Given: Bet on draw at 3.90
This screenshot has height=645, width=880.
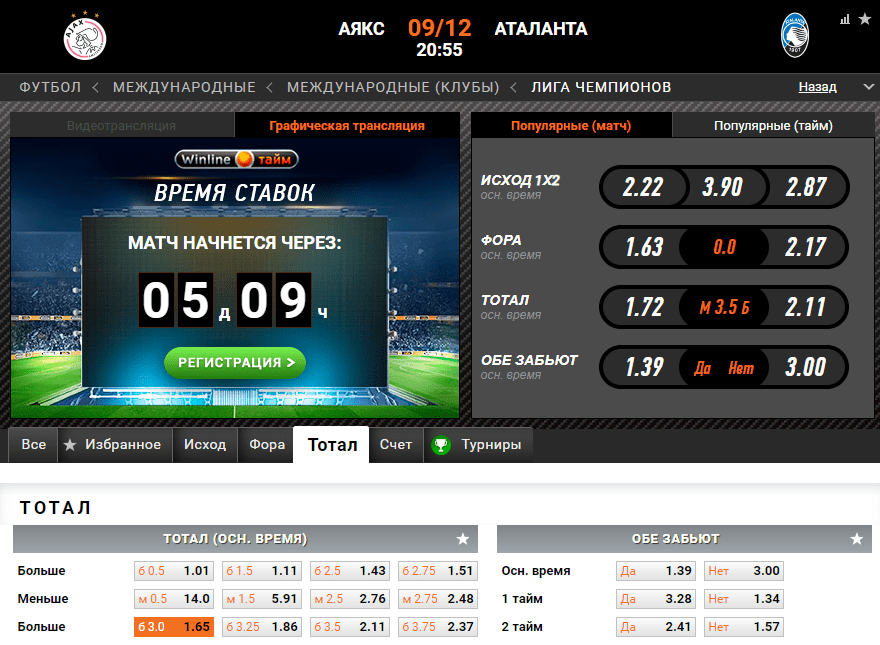Looking at the screenshot, I should tap(723, 187).
